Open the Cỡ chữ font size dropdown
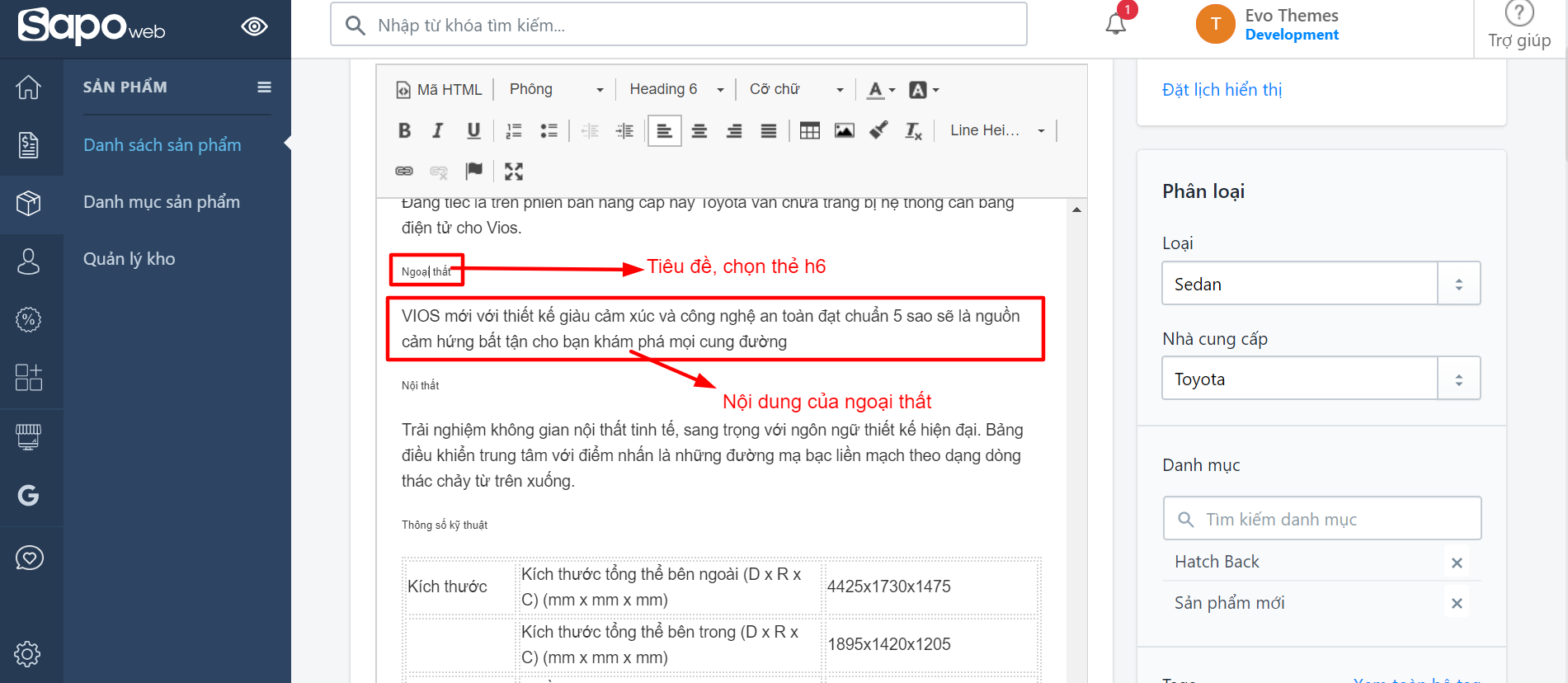This screenshot has width=1568, height=683. (797, 89)
